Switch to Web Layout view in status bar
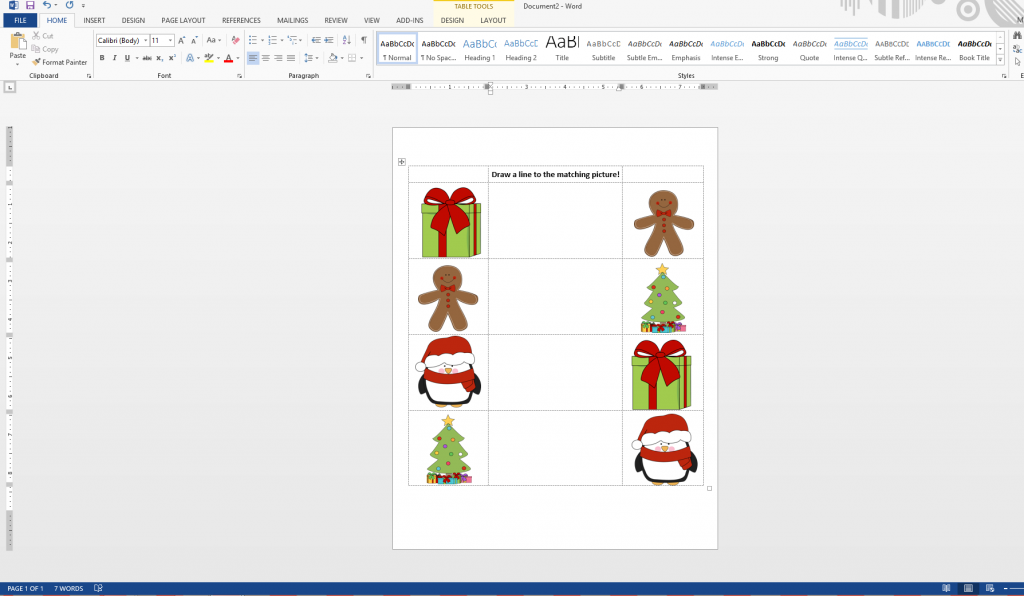 pos(990,588)
